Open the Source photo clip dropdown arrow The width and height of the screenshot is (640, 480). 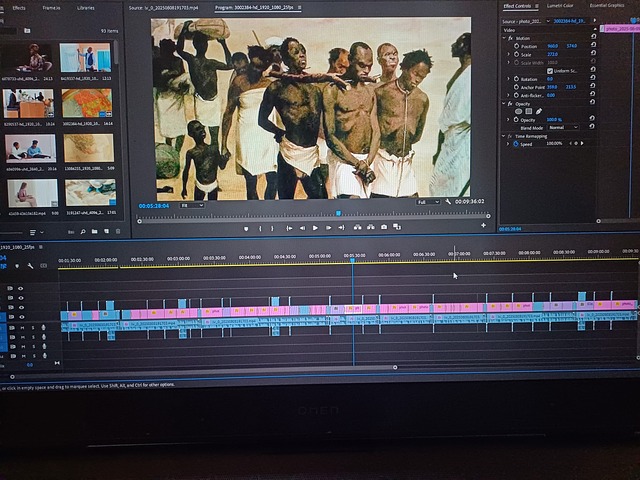pos(548,21)
